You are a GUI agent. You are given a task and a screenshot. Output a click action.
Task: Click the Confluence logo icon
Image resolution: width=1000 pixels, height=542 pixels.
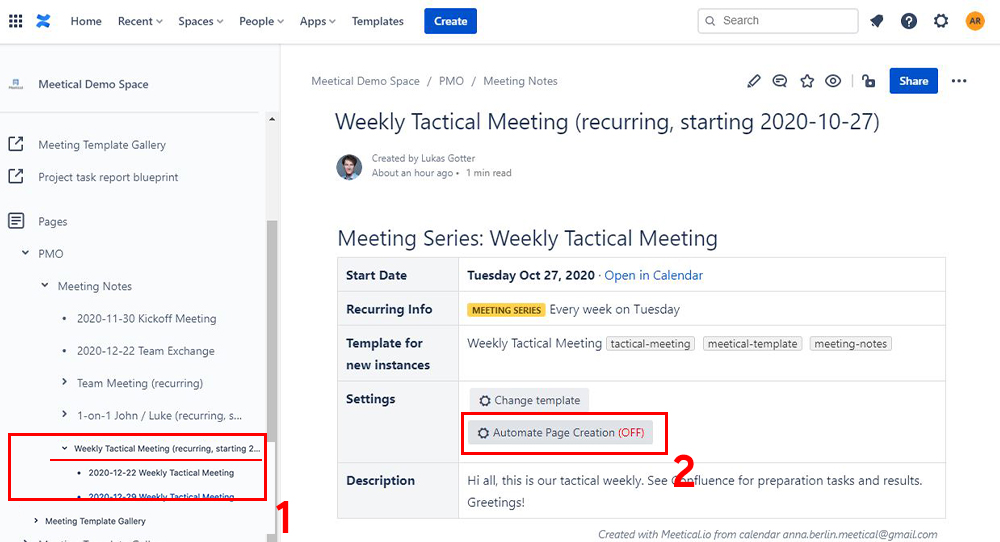[43, 21]
